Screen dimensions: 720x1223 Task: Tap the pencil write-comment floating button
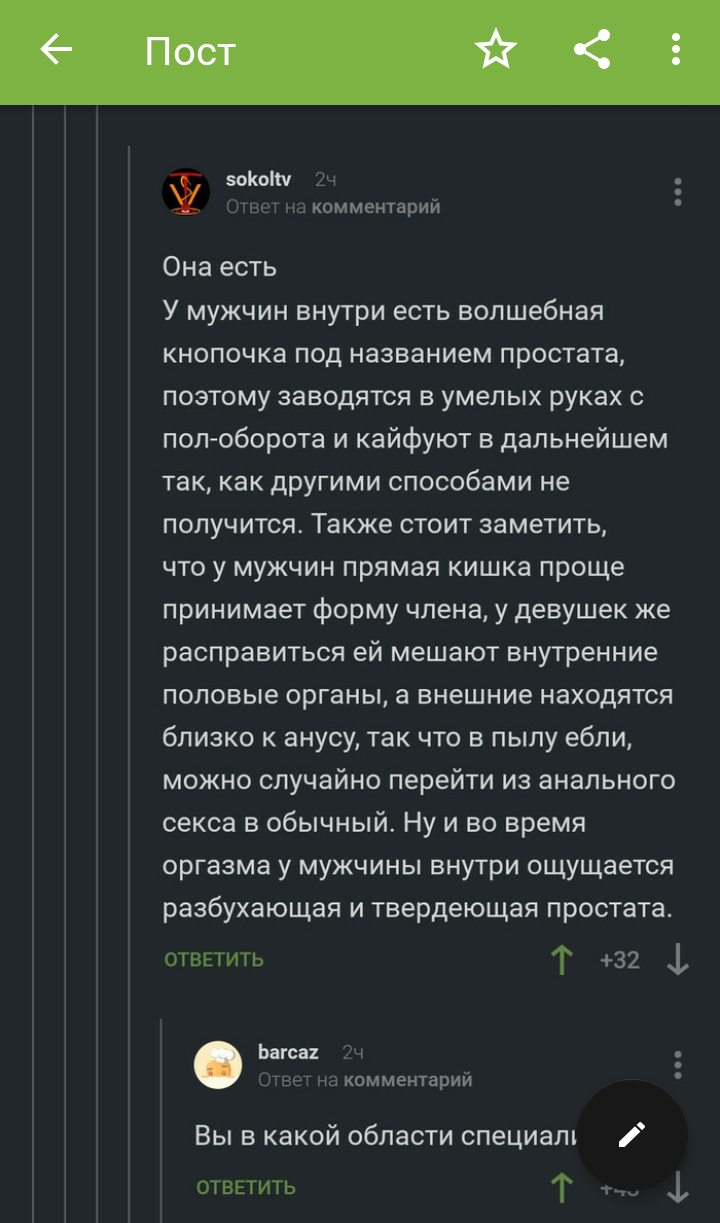[x=632, y=1134]
